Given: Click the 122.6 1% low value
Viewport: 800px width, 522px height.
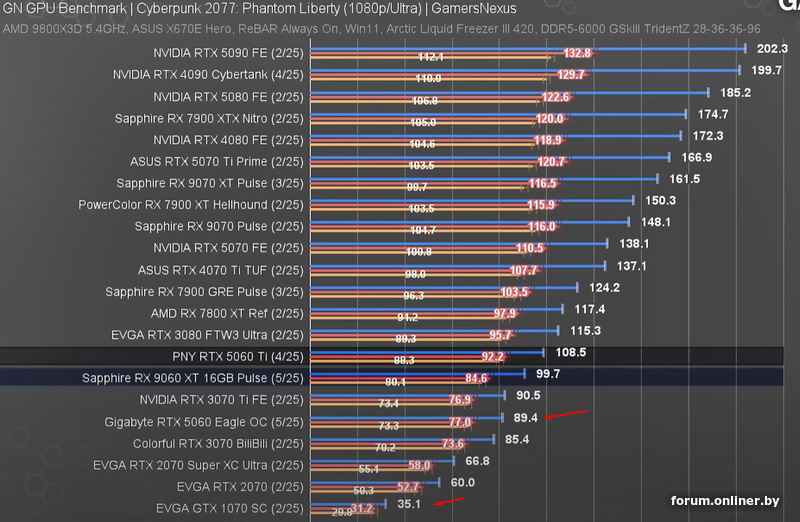Looking at the screenshot, I should pos(555,97).
